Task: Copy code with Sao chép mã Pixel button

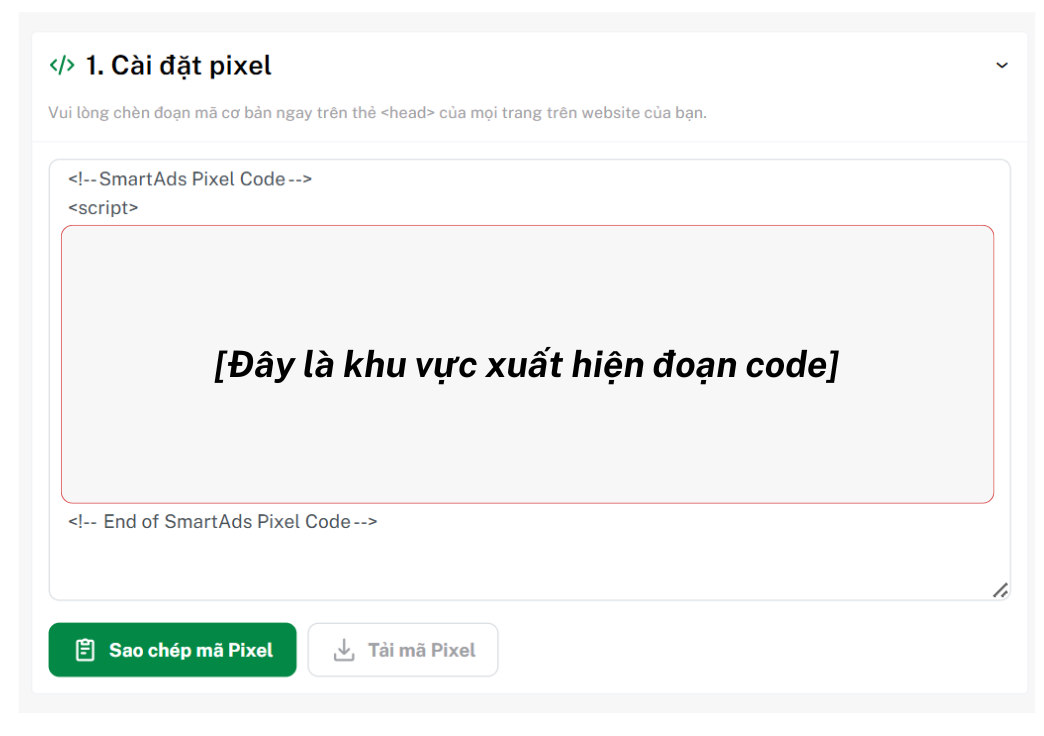Action: click(172, 650)
